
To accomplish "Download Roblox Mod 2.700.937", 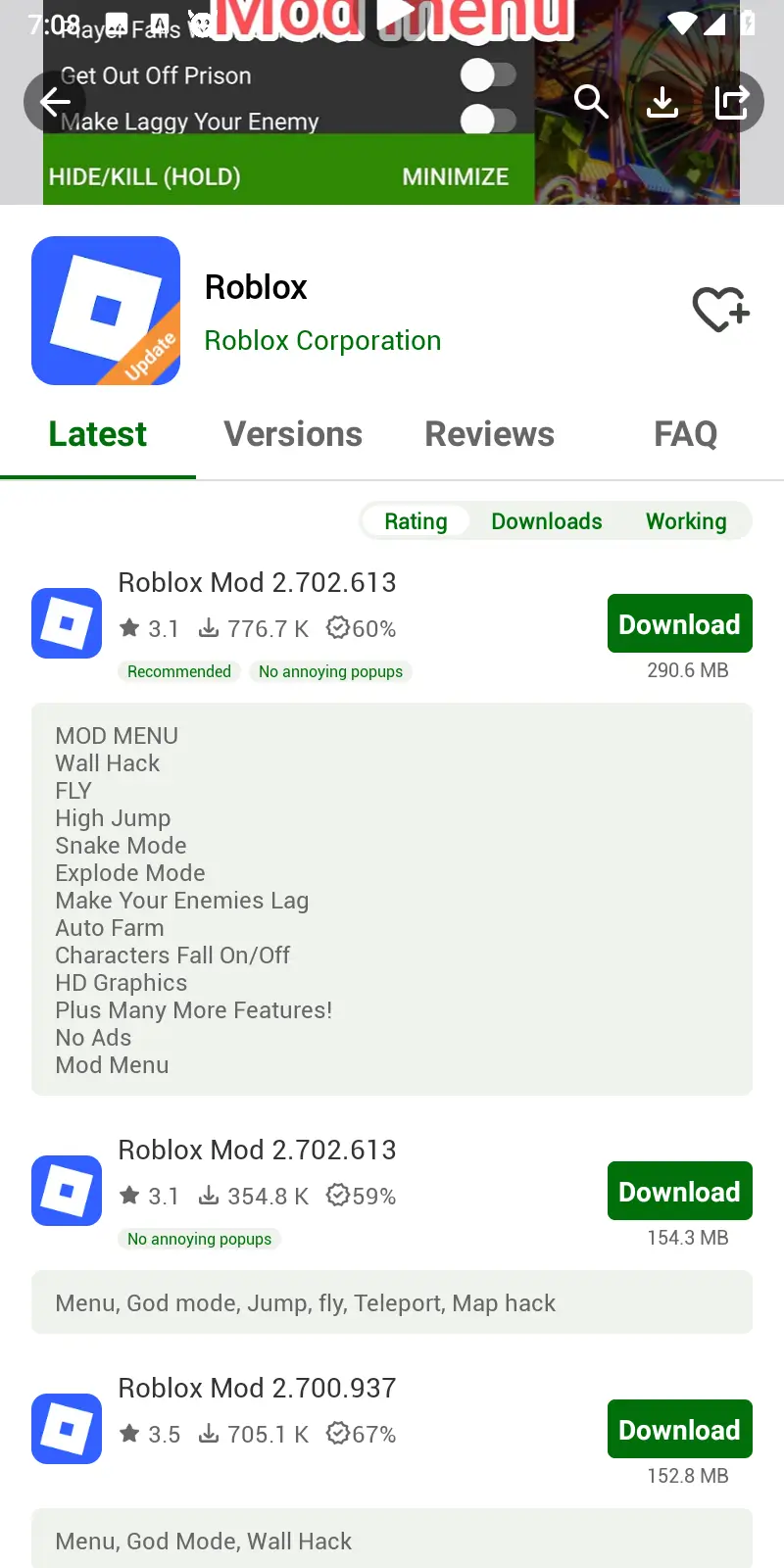I will (680, 1429).
